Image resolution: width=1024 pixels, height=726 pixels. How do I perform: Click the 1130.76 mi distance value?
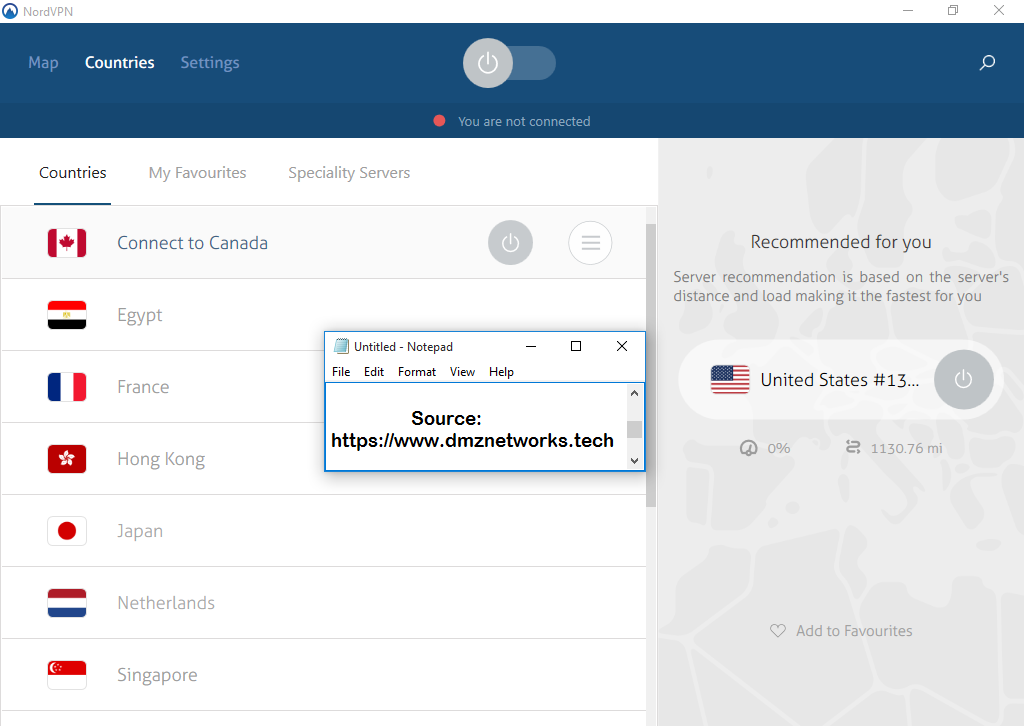coord(906,448)
